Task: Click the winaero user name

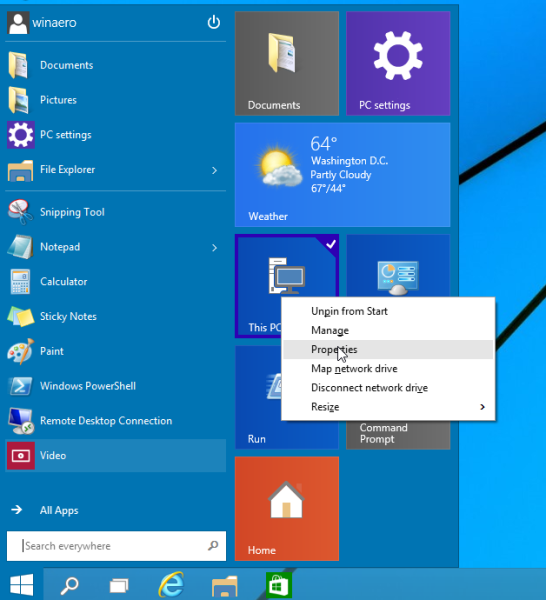Action: 54,23
